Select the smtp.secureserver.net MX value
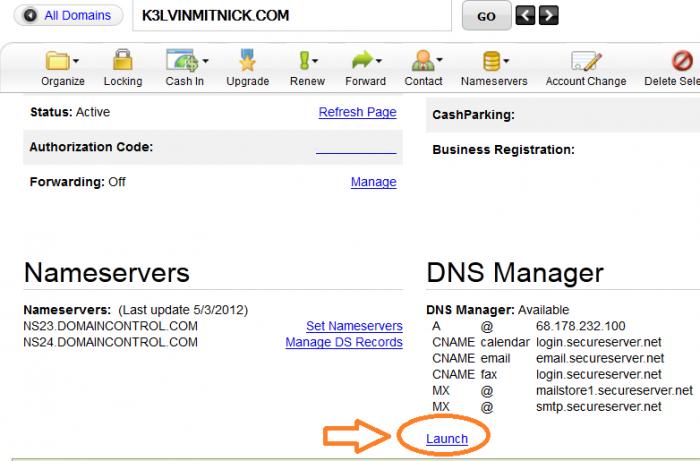The width and height of the screenshot is (700, 461). coord(599,407)
